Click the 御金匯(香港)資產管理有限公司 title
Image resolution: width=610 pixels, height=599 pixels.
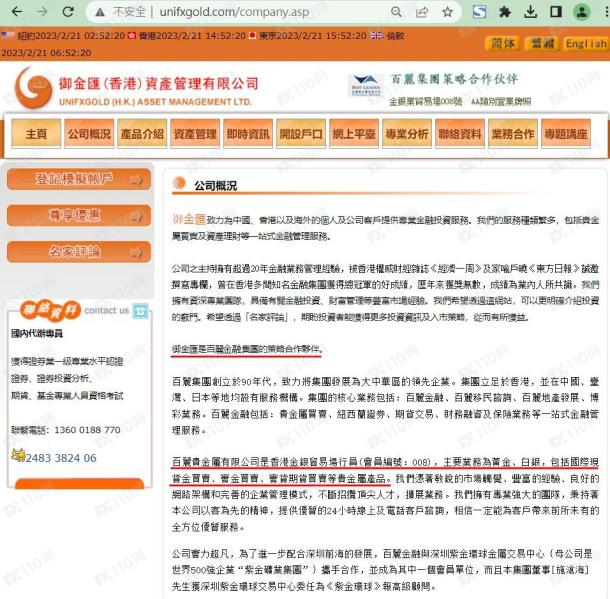[x=158, y=83]
